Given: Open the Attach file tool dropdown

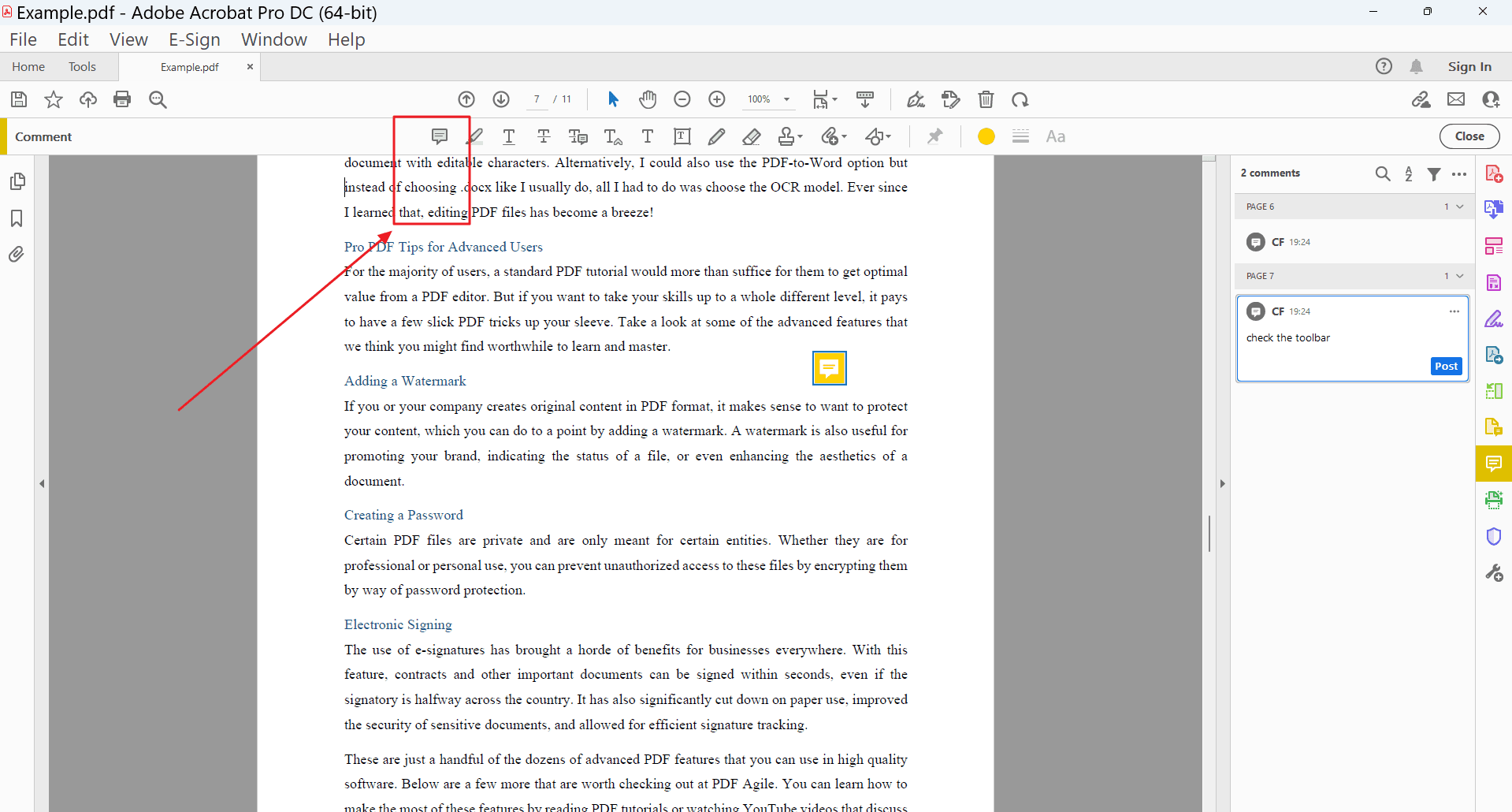Looking at the screenshot, I should click(x=834, y=136).
